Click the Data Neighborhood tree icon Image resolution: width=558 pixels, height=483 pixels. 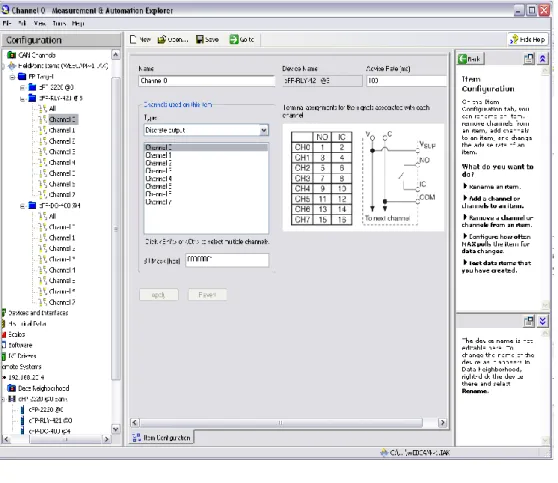pos(12,388)
